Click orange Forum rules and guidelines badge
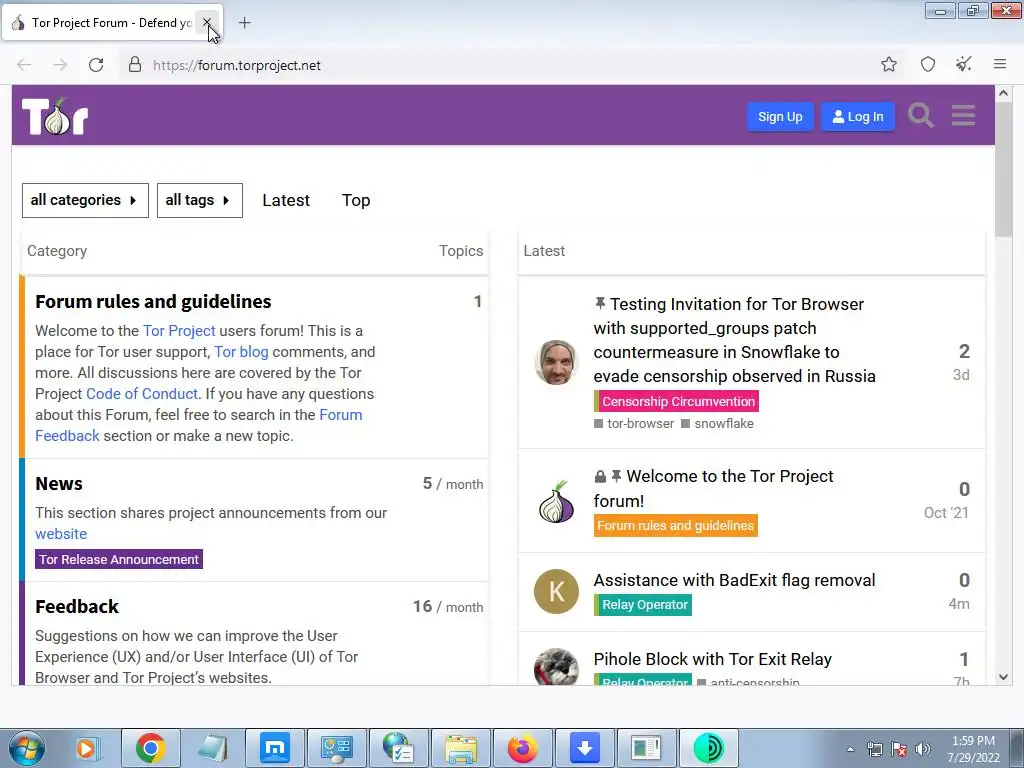This screenshot has height=768, width=1024. (x=676, y=526)
